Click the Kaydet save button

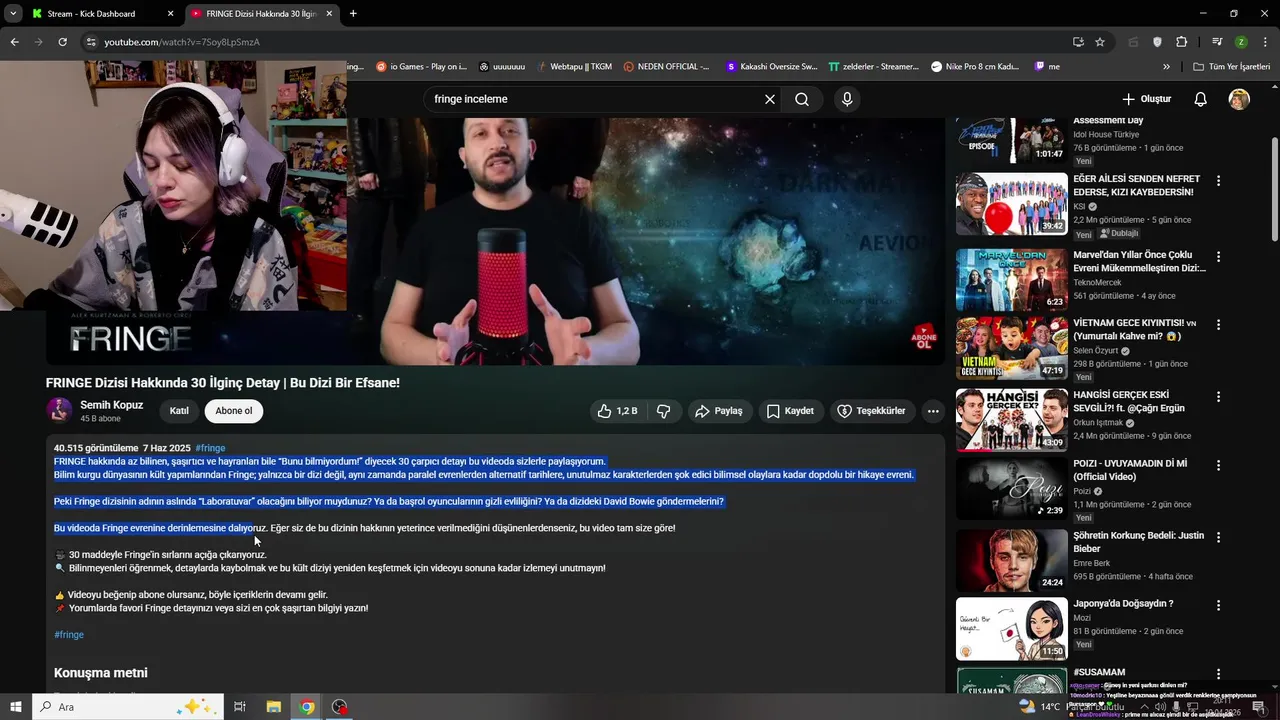click(x=790, y=411)
